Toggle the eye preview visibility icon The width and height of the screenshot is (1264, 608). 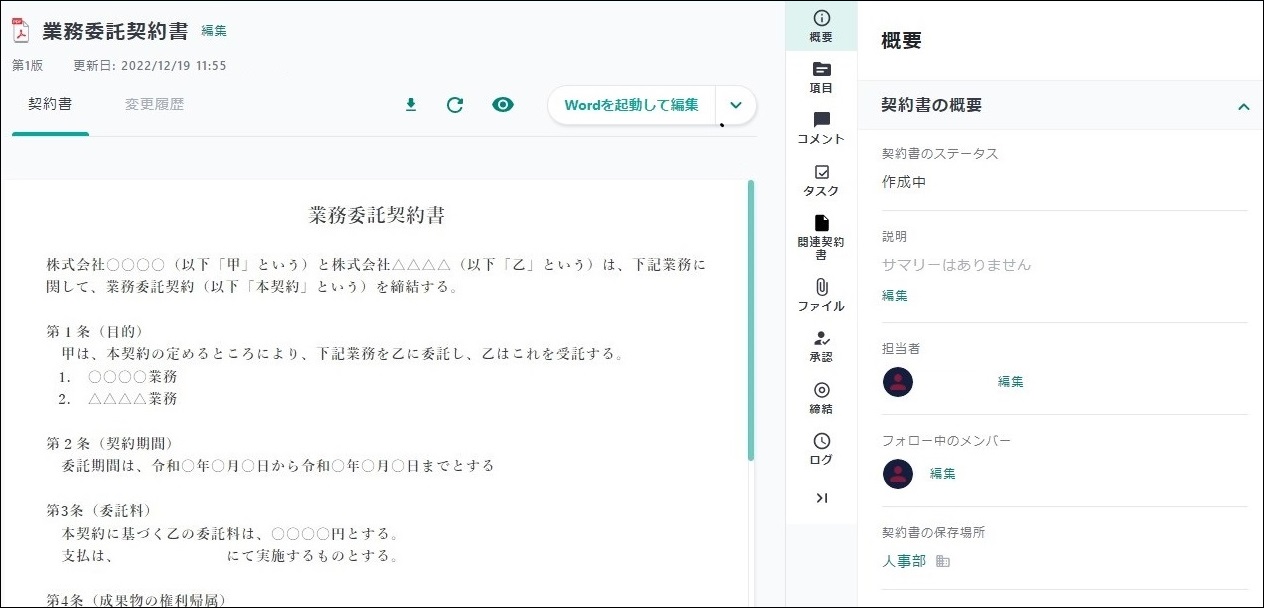click(x=503, y=105)
